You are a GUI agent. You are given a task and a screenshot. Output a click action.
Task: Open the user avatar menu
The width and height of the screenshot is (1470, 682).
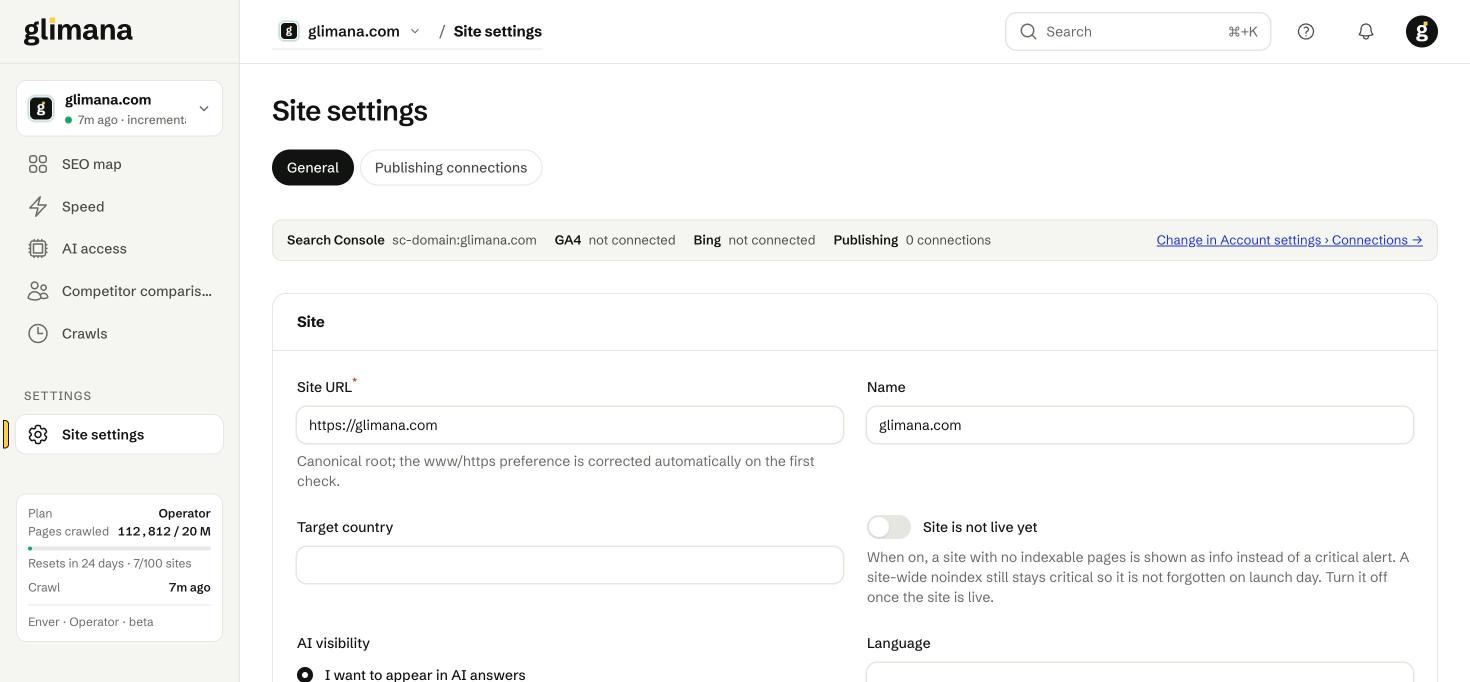pyautogui.click(x=1422, y=31)
